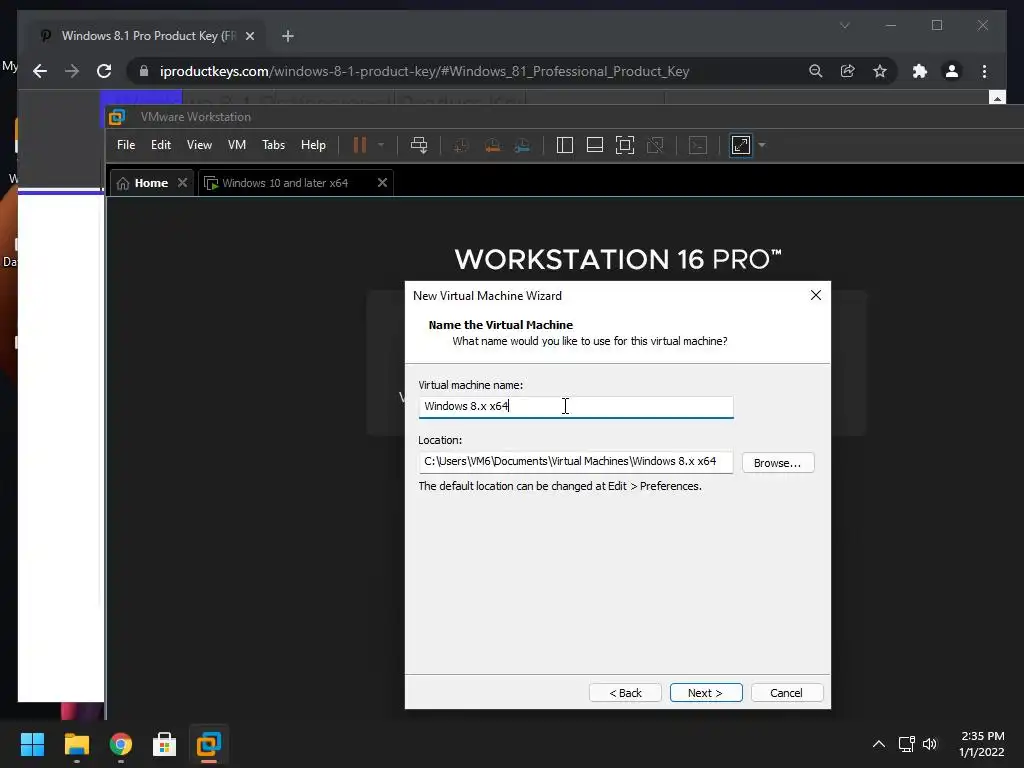Open Chrome's three-dot menu
The width and height of the screenshot is (1024, 768).
(x=984, y=71)
